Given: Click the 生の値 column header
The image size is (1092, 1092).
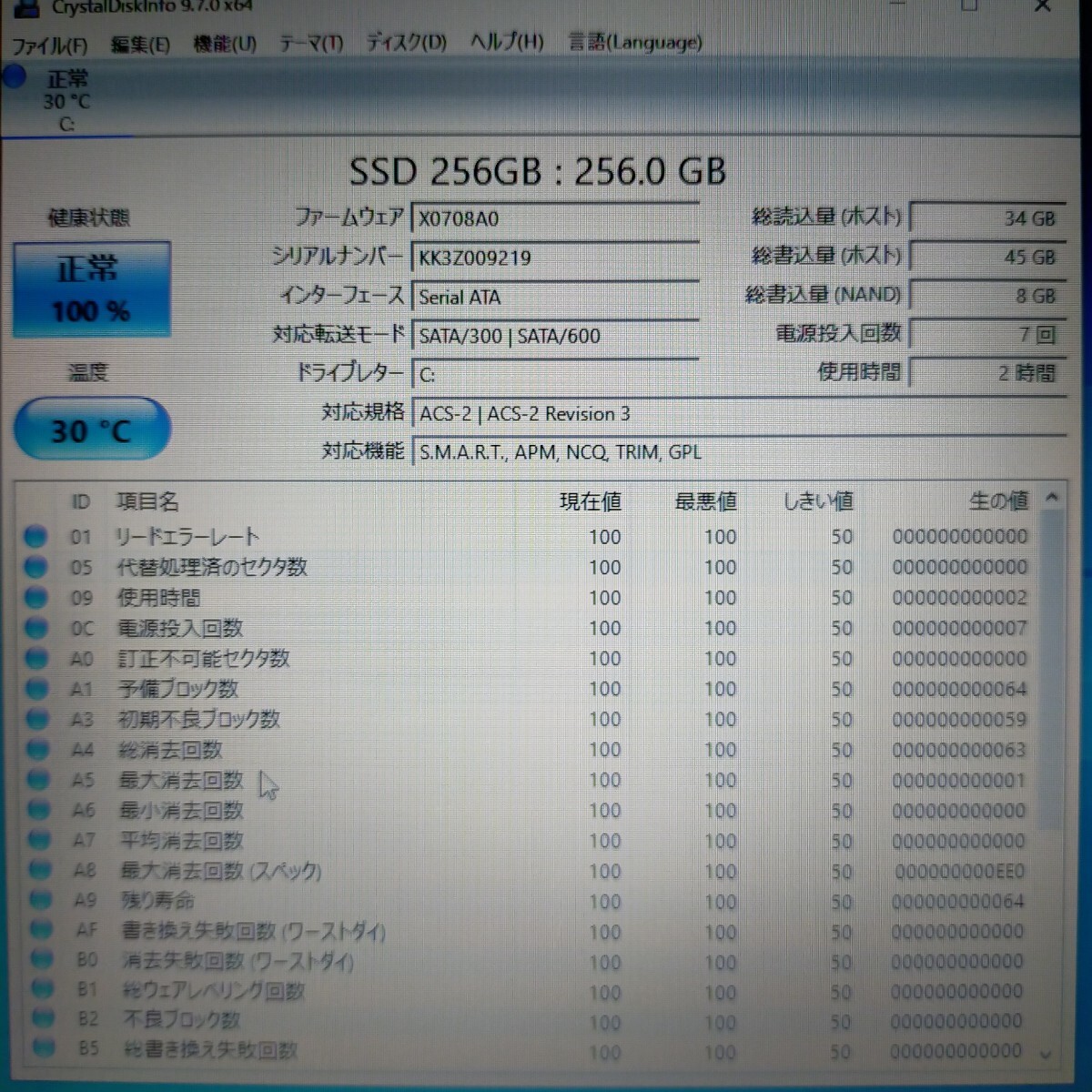Looking at the screenshot, I should pyautogui.click(x=998, y=500).
